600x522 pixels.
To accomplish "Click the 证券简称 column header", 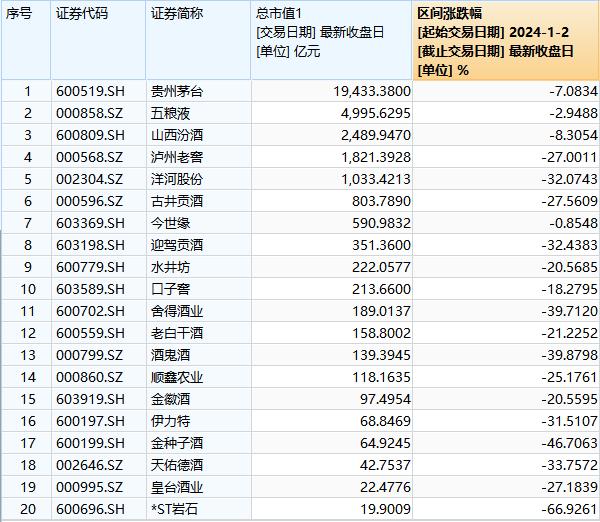I will click(x=177, y=14).
